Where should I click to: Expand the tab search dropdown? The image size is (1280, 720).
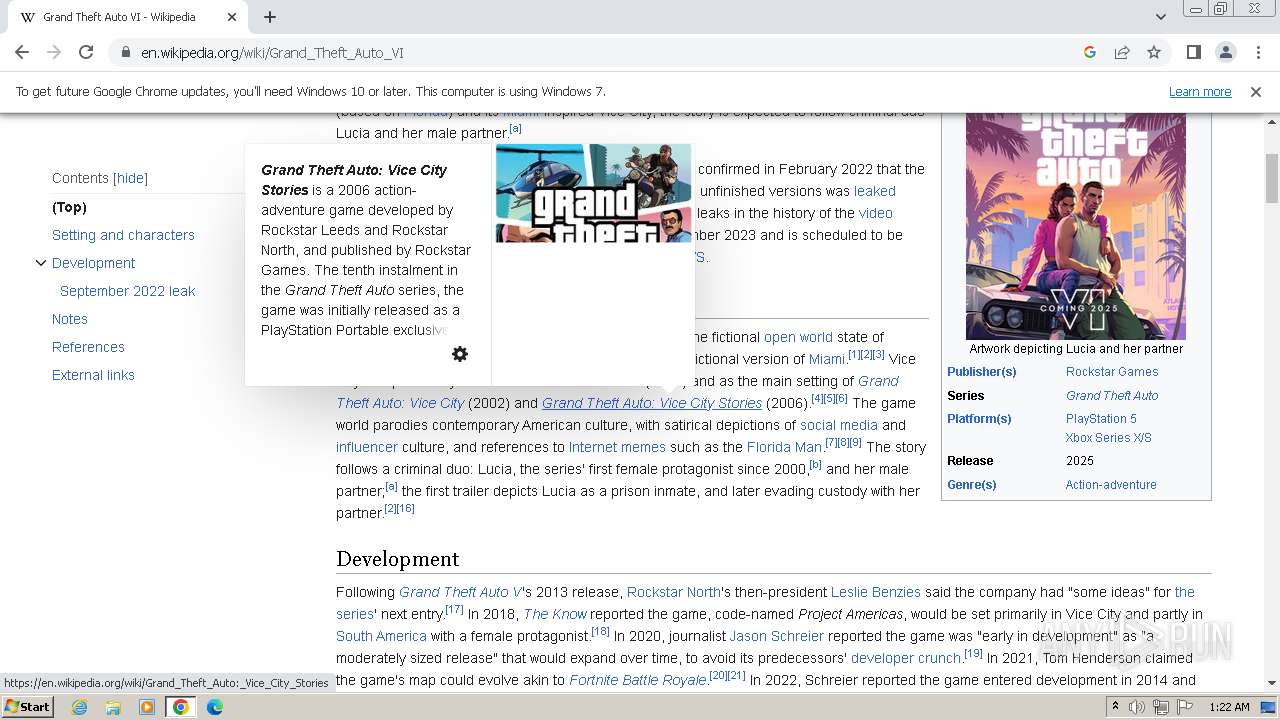1160,17
